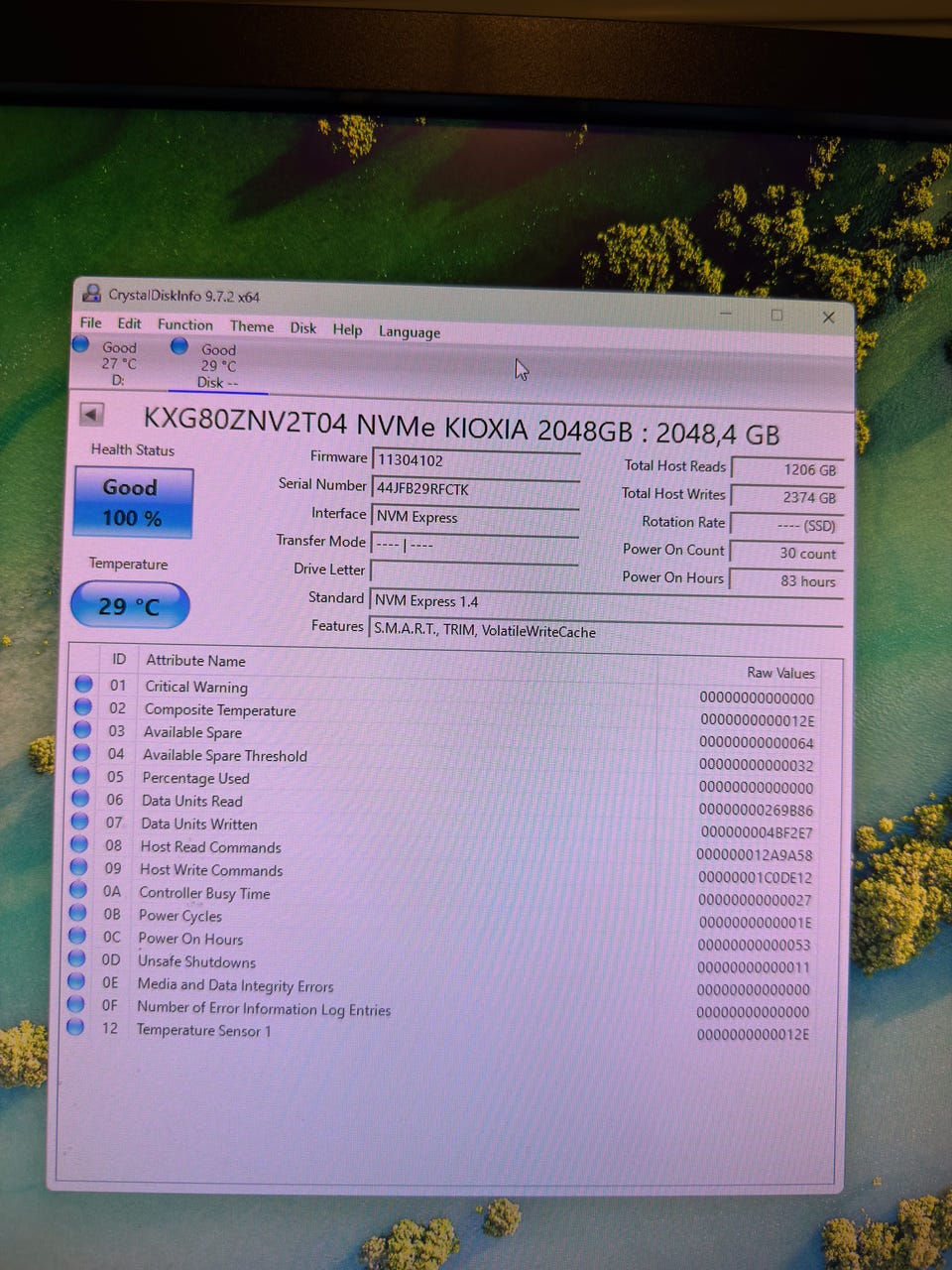Click status icon of Media and Data Integrity Errors
952x1270 pixels.
pos(76,981)
